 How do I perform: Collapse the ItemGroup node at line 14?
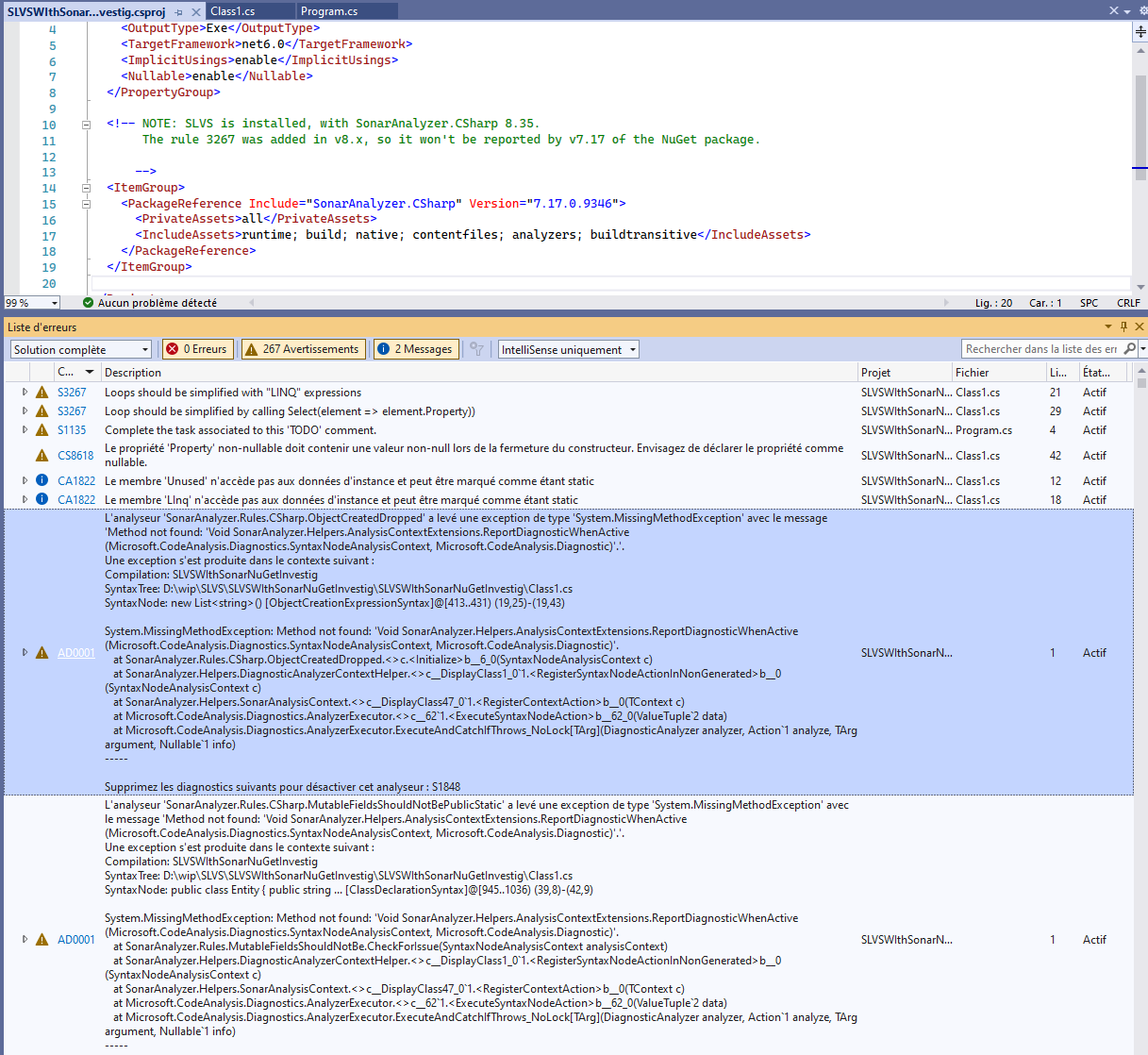[x=86, y=187]
